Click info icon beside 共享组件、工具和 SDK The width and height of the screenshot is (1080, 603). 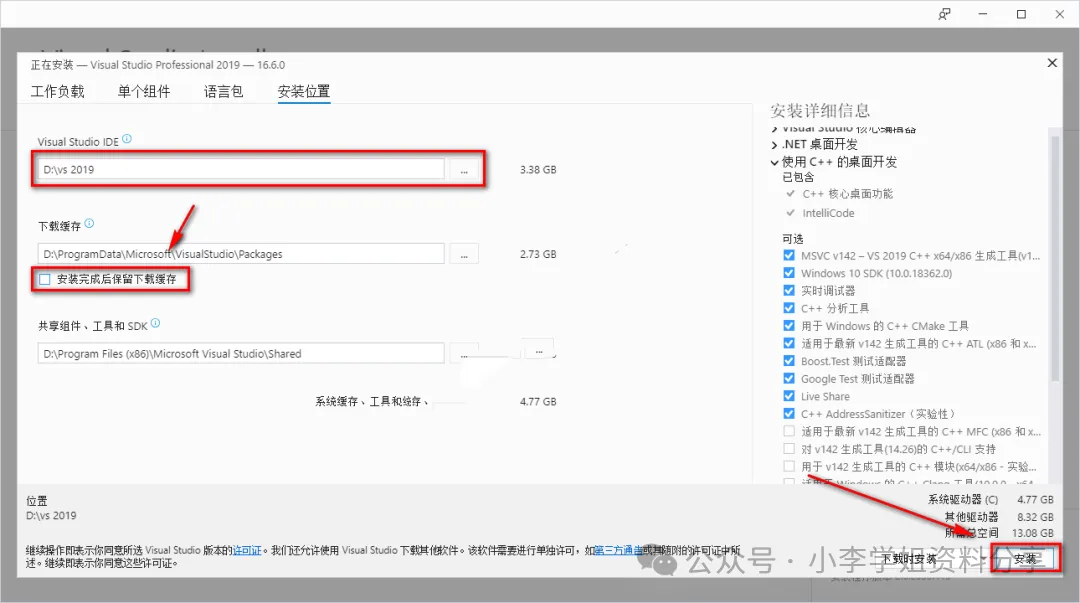(x=156, y=323)
